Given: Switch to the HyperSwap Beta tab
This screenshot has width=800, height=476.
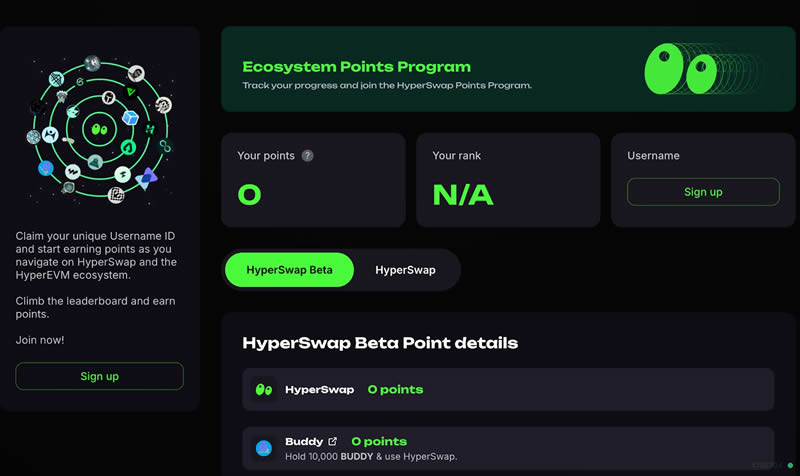Looking at the screenshot, I should click(x=288, y=270).
